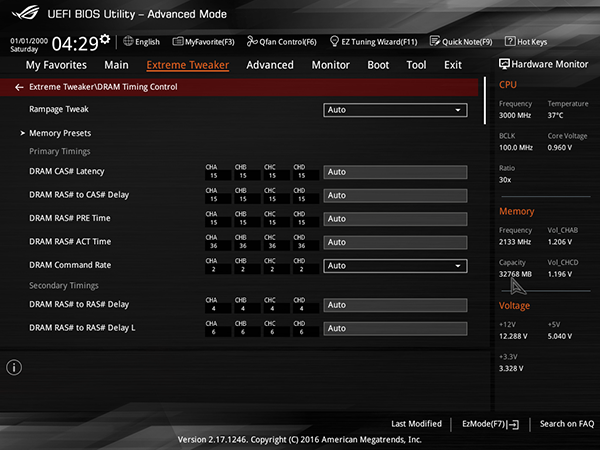600x450 pixels.
Task: Click CPU Frequency 3000 MHz value
Action: tap(515, 115)
